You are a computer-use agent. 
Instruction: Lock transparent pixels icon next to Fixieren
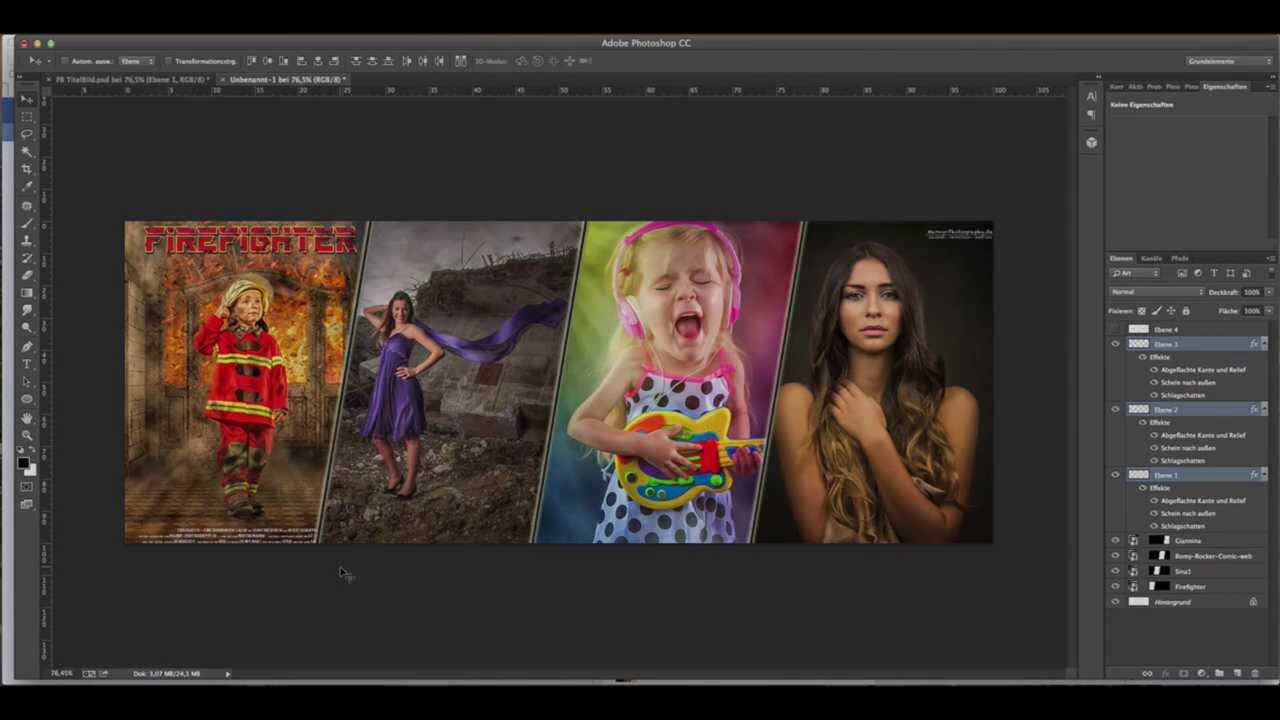coord(1142,311)
